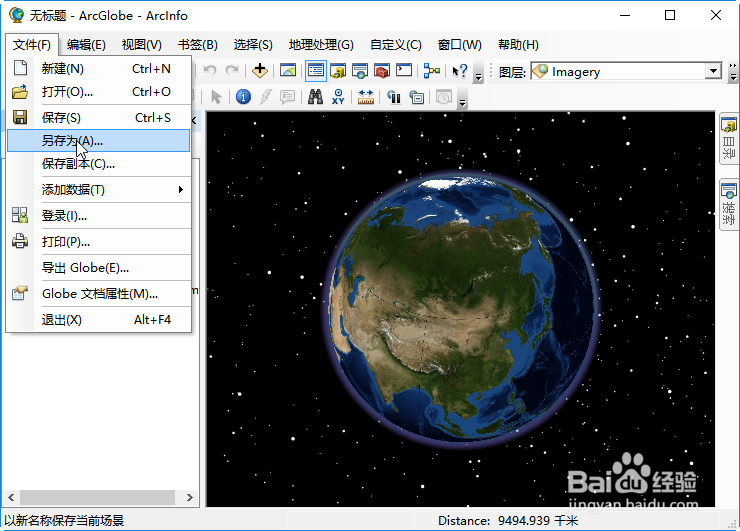The height and width of the screenshot is (531, 740).
Task: Select the Hyperlink lightning tool
Action: click(266, 97)
